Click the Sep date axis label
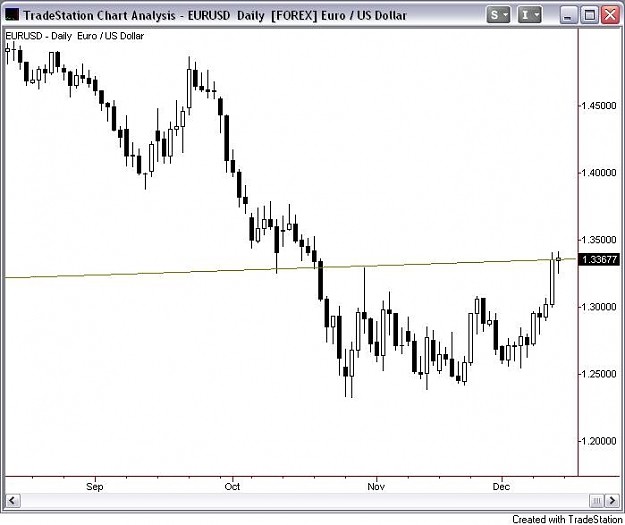 click(95, 487)
